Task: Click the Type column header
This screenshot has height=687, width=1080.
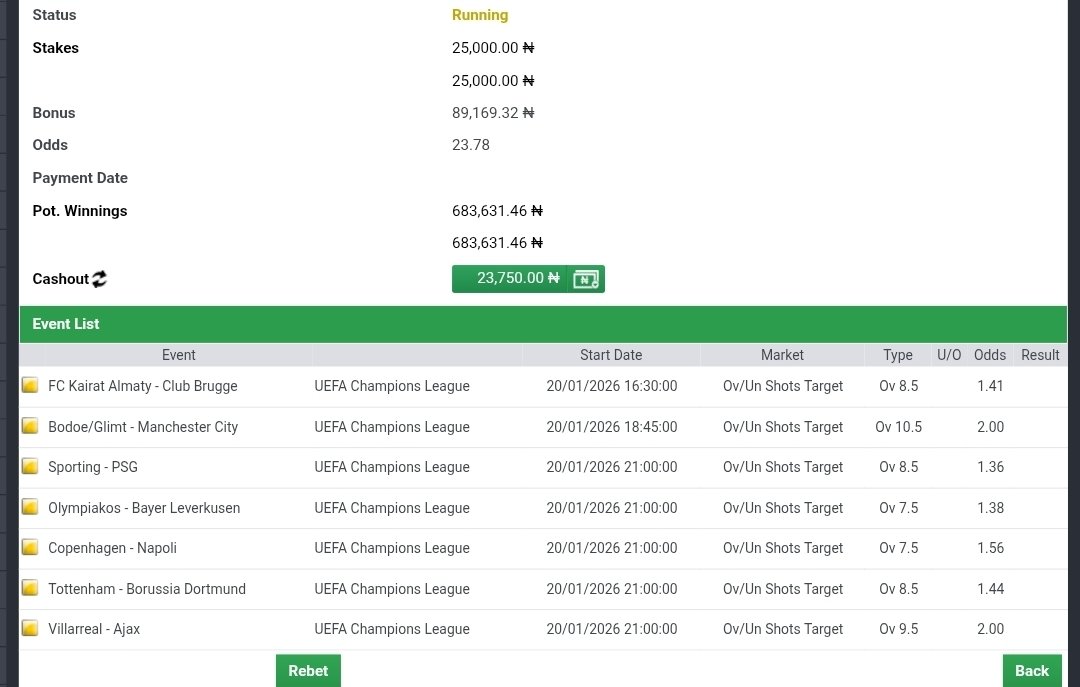Action: 897,355
